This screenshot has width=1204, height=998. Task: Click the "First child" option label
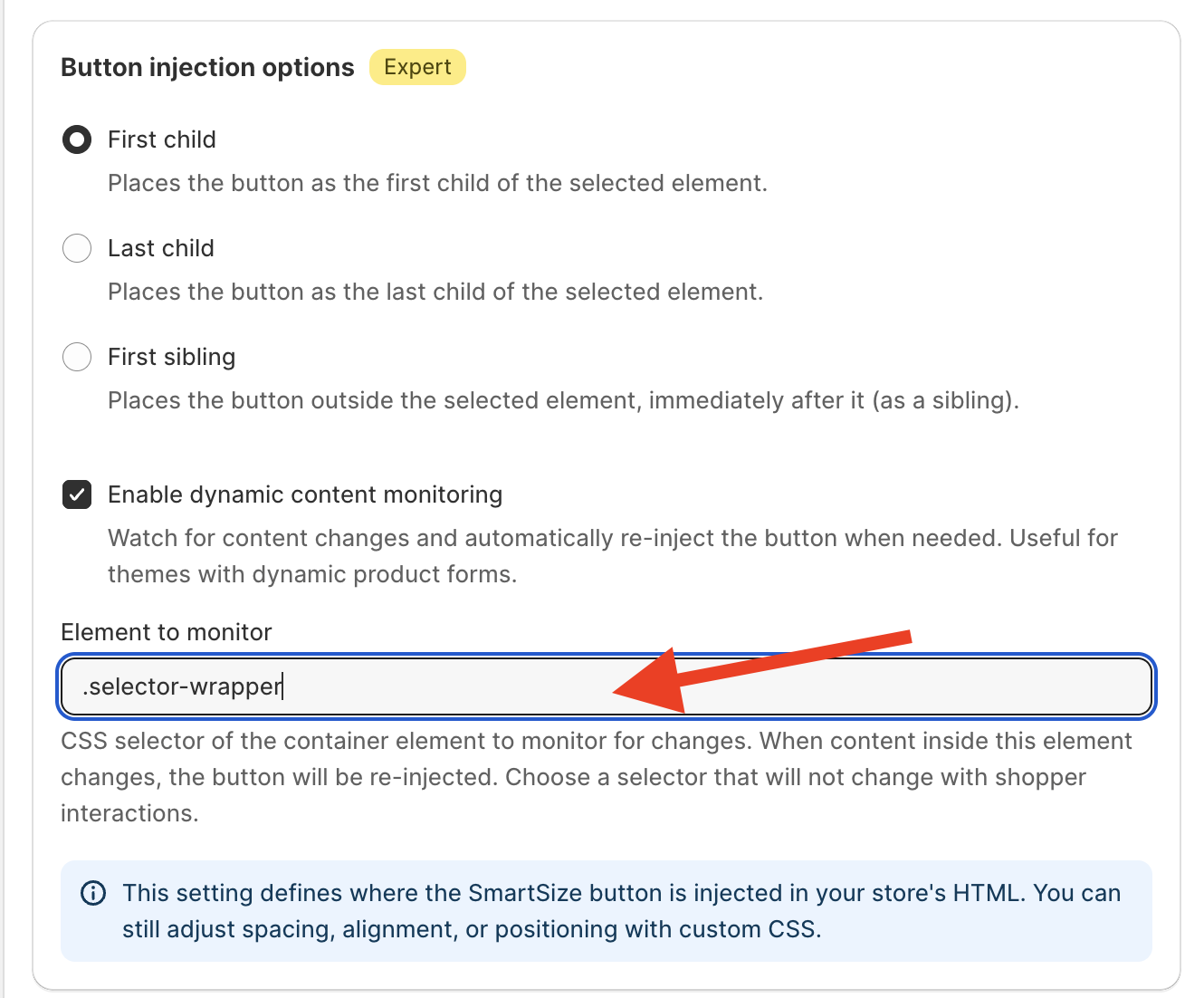[162, 139]
